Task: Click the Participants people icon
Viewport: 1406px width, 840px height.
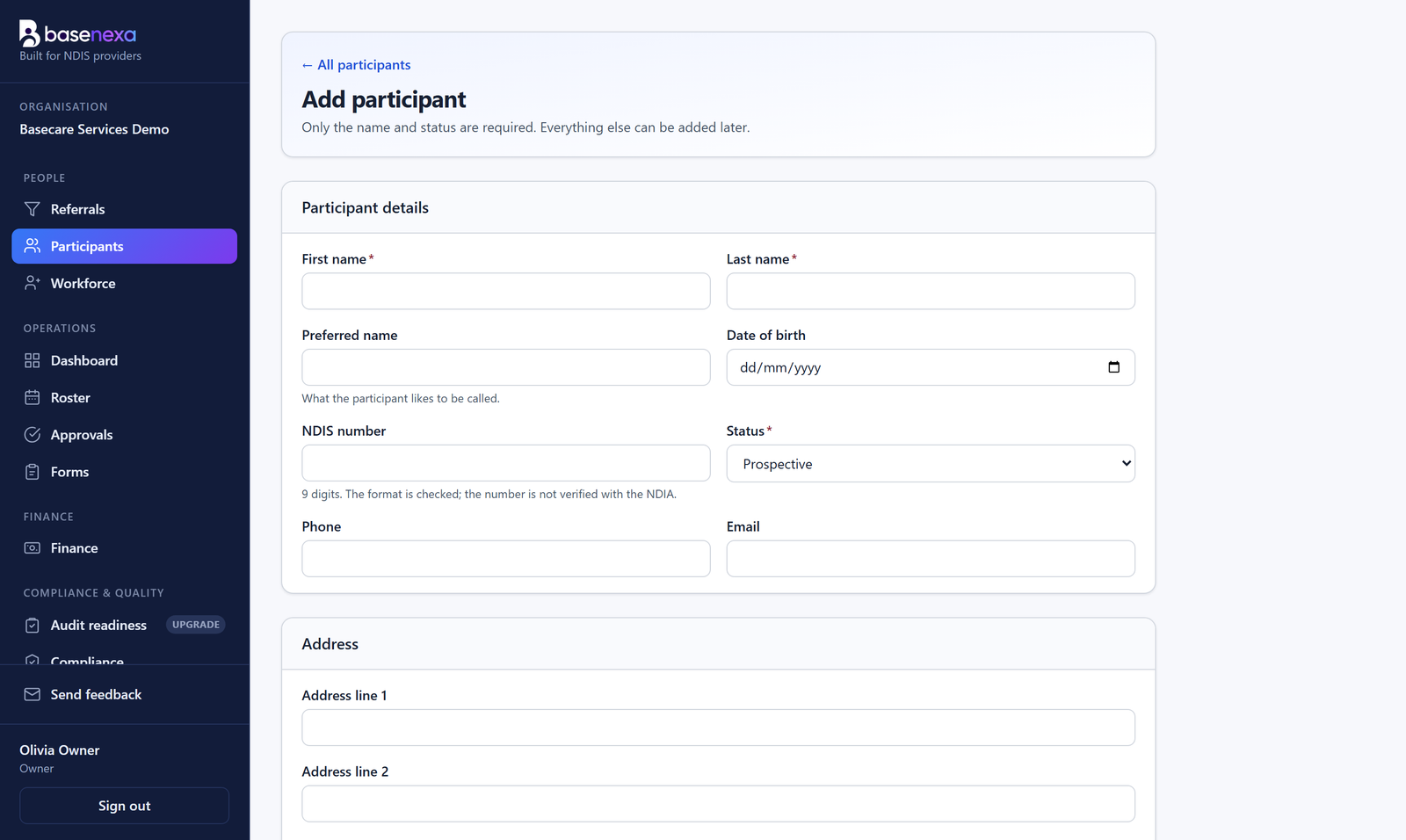Action: (33, 246)
